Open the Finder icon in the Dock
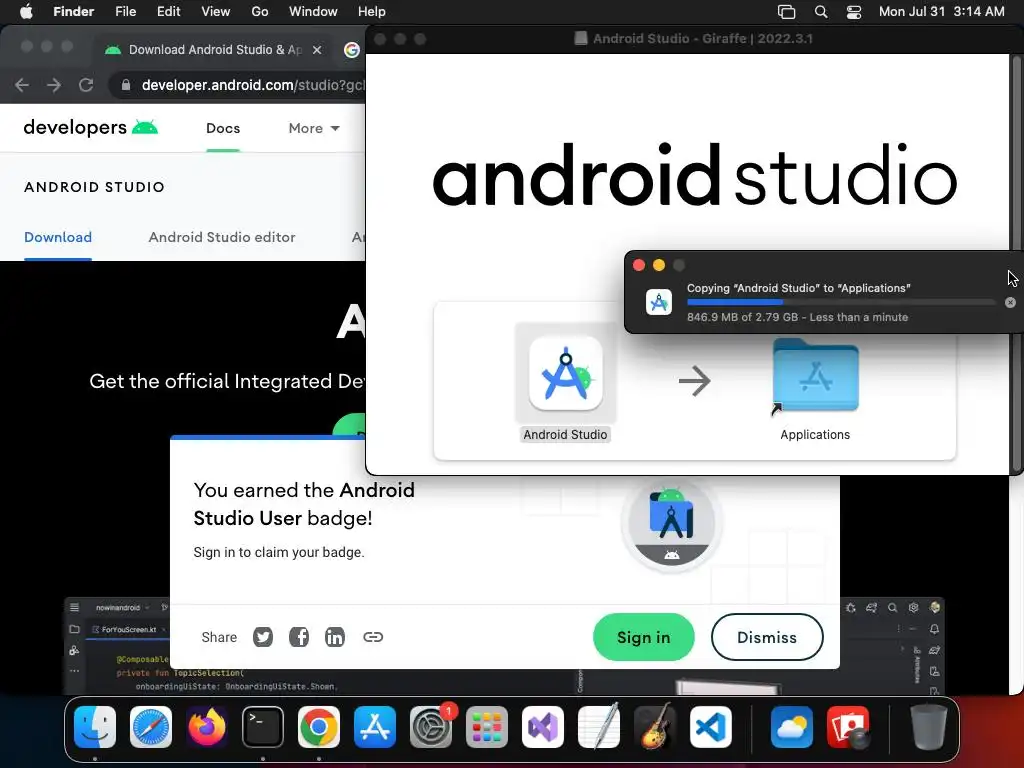The width and height of the screenshot is (1024, 768). (95, 727)
